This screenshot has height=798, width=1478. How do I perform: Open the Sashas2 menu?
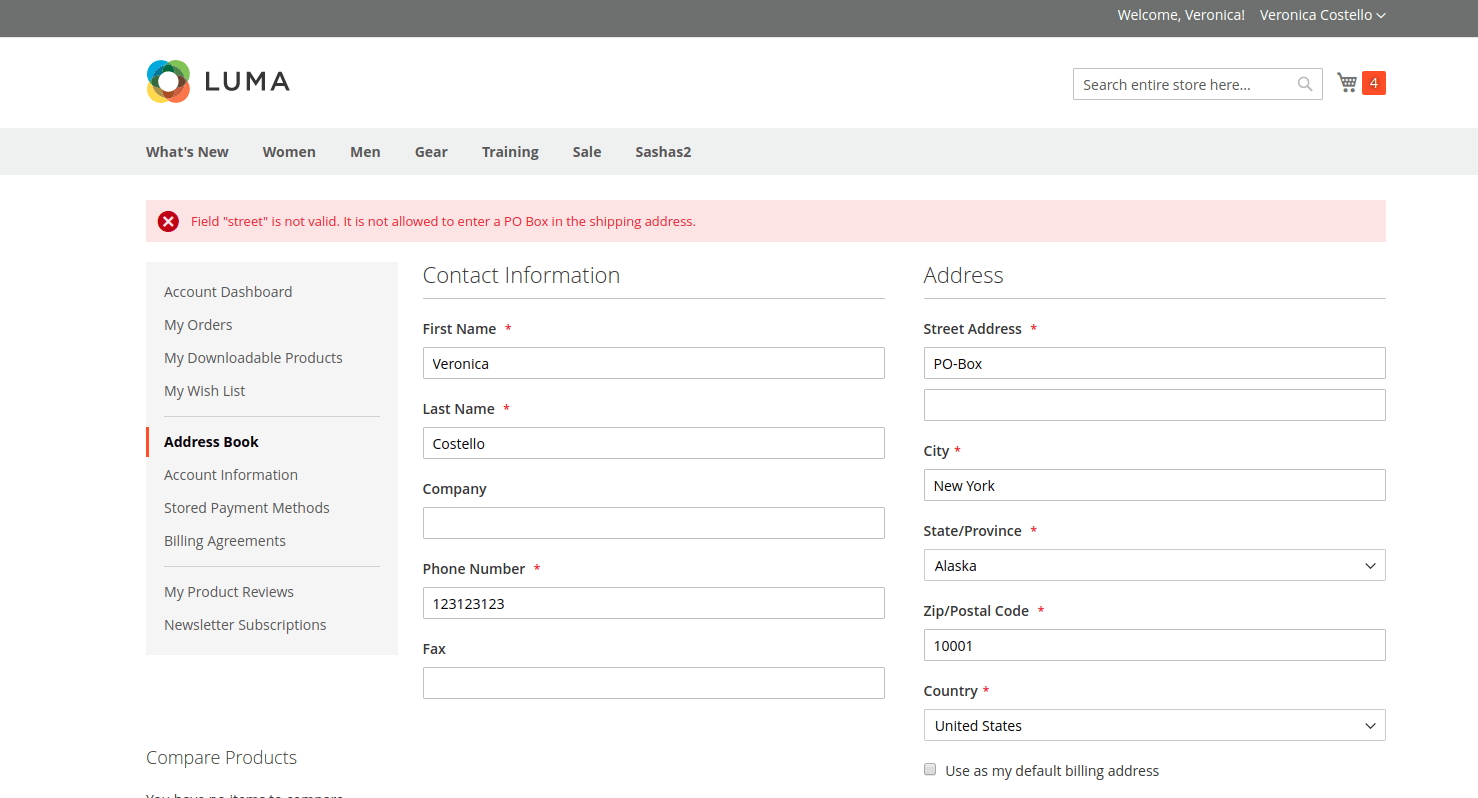pyautogui.click(x=663, y=152)
